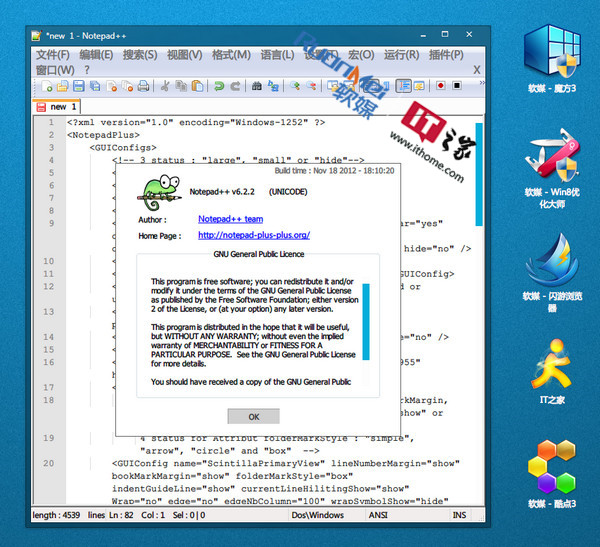This screenshot has height=547, width=600.
Task: Click line number 20 in the margin
Action: (48, 464)
